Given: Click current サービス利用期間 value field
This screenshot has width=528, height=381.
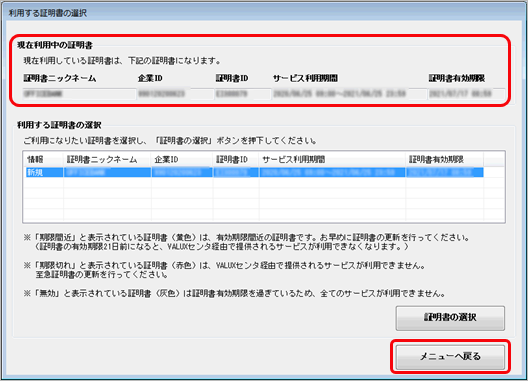Looking at the screenshot, I should coord(349,94).
